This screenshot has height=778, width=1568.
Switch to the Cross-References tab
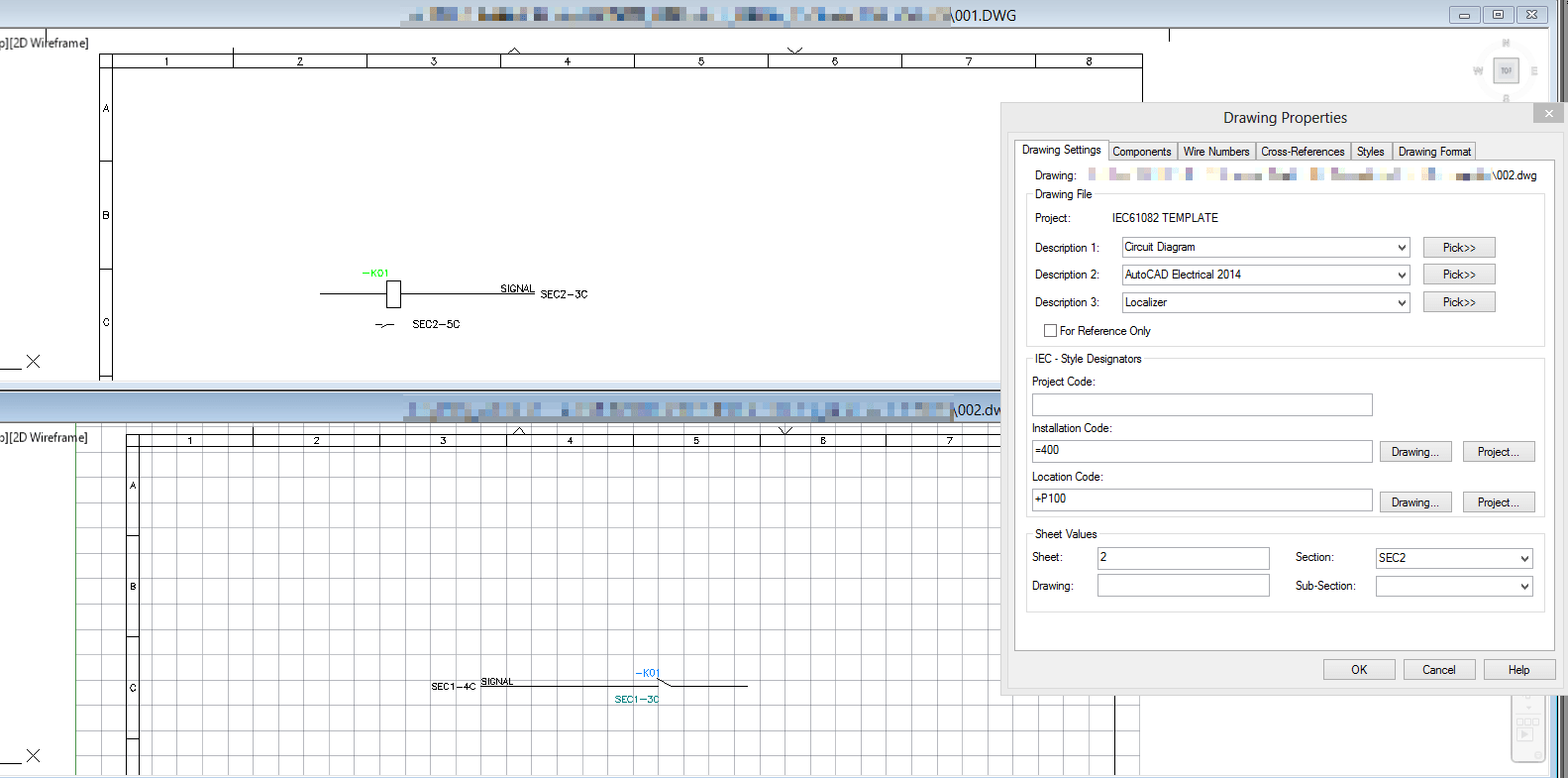click(x=1303, y=152)
